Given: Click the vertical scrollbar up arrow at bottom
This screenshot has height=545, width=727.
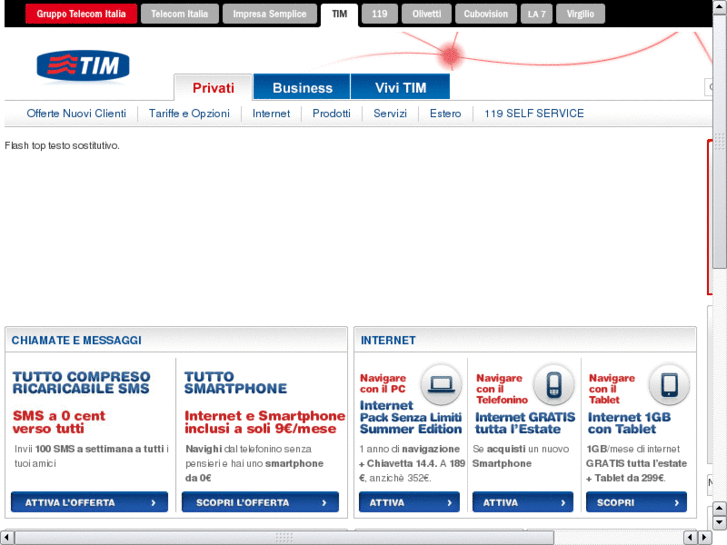Looking at the screenshot, I should point(719,508).
